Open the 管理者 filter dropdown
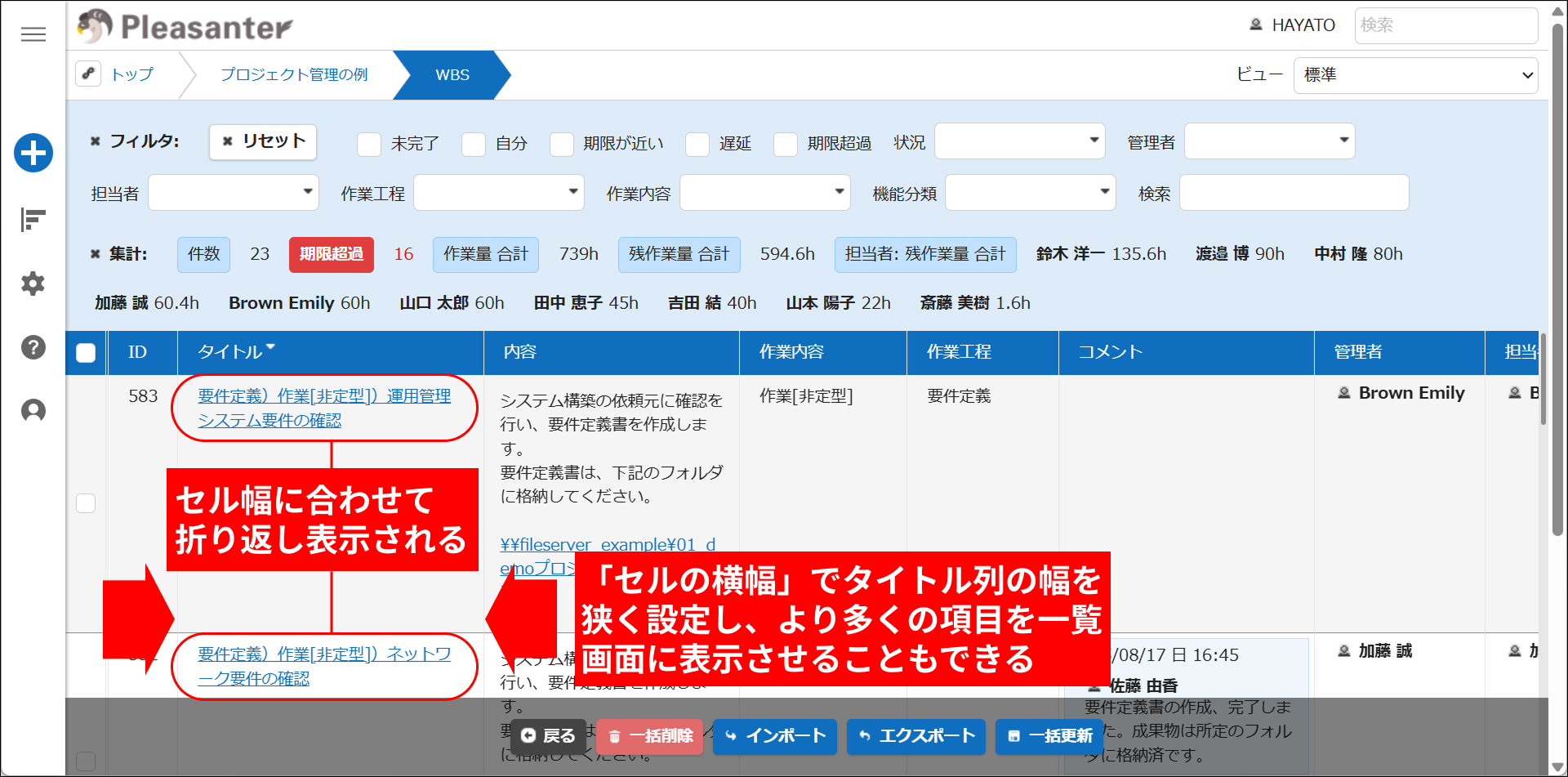The height and width of the screenshot is (777, 1568). 1270,141
